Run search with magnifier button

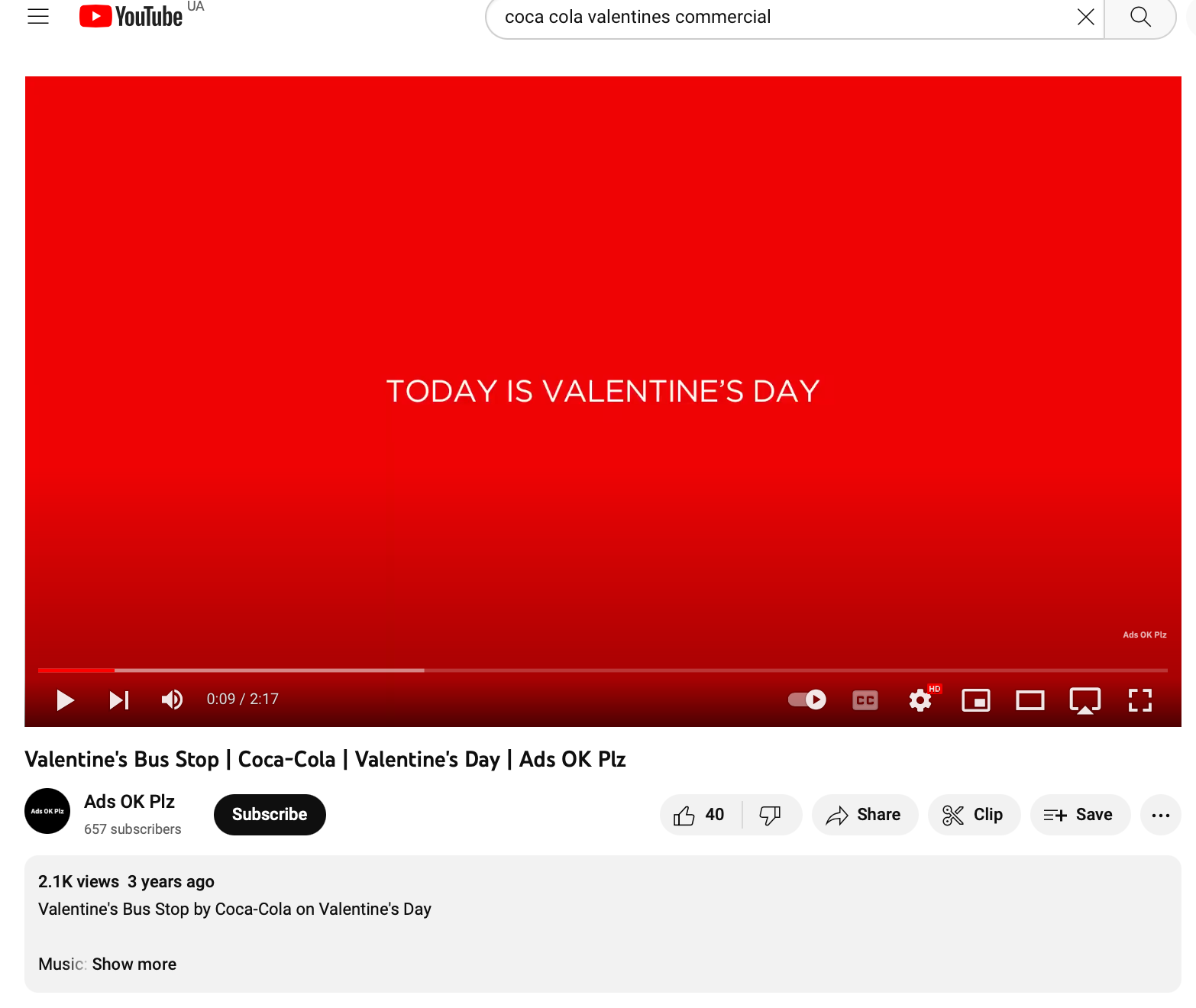(x=1140, y=17)
